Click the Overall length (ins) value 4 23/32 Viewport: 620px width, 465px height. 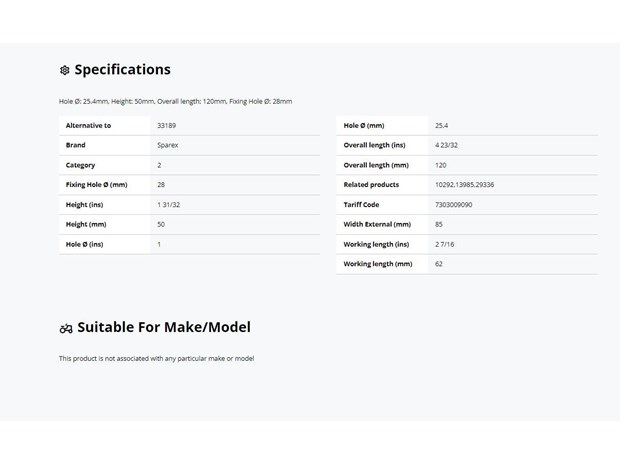446,145
